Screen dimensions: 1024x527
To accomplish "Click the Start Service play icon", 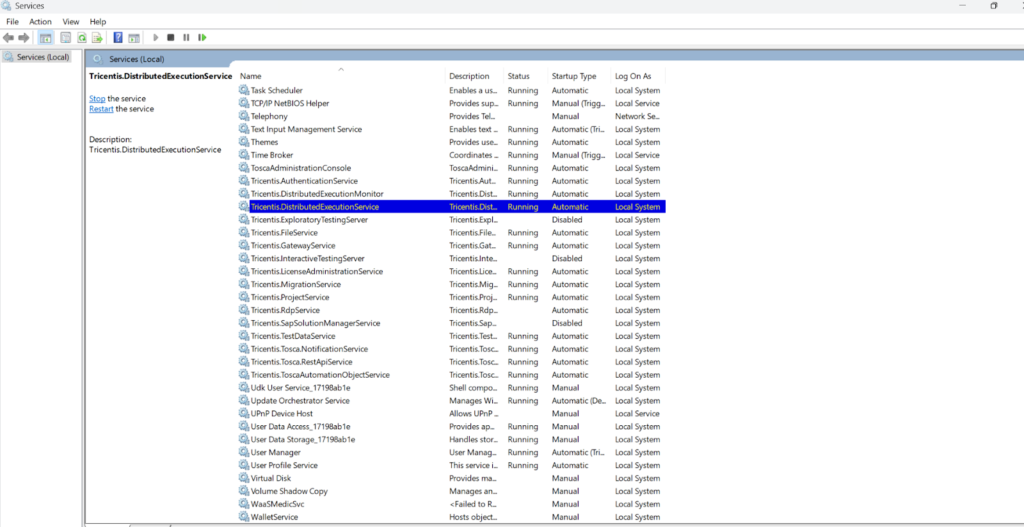I will point(155,38).
